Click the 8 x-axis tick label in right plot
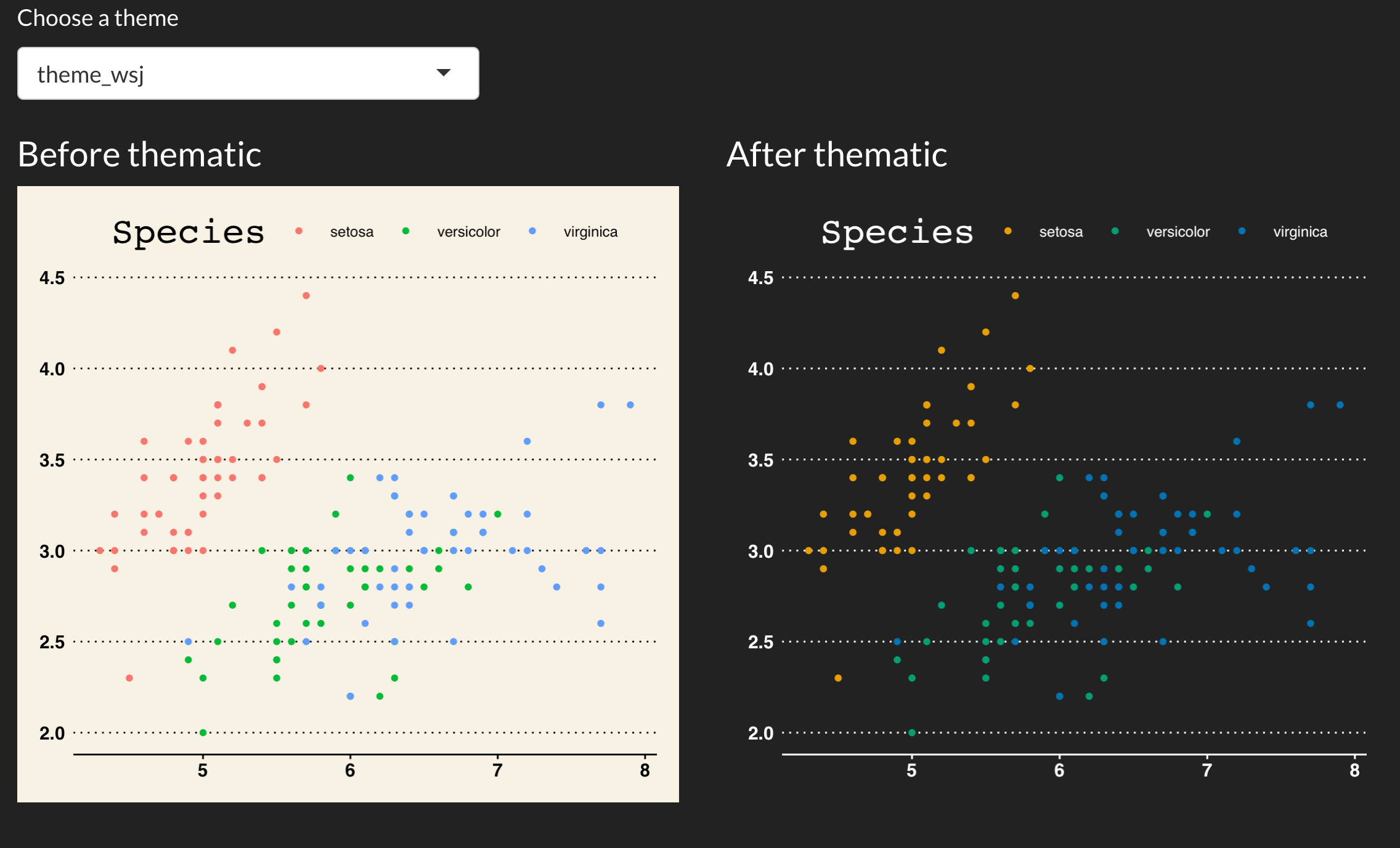Screen dimensions: 1400x848 (x=1354, y=770)
